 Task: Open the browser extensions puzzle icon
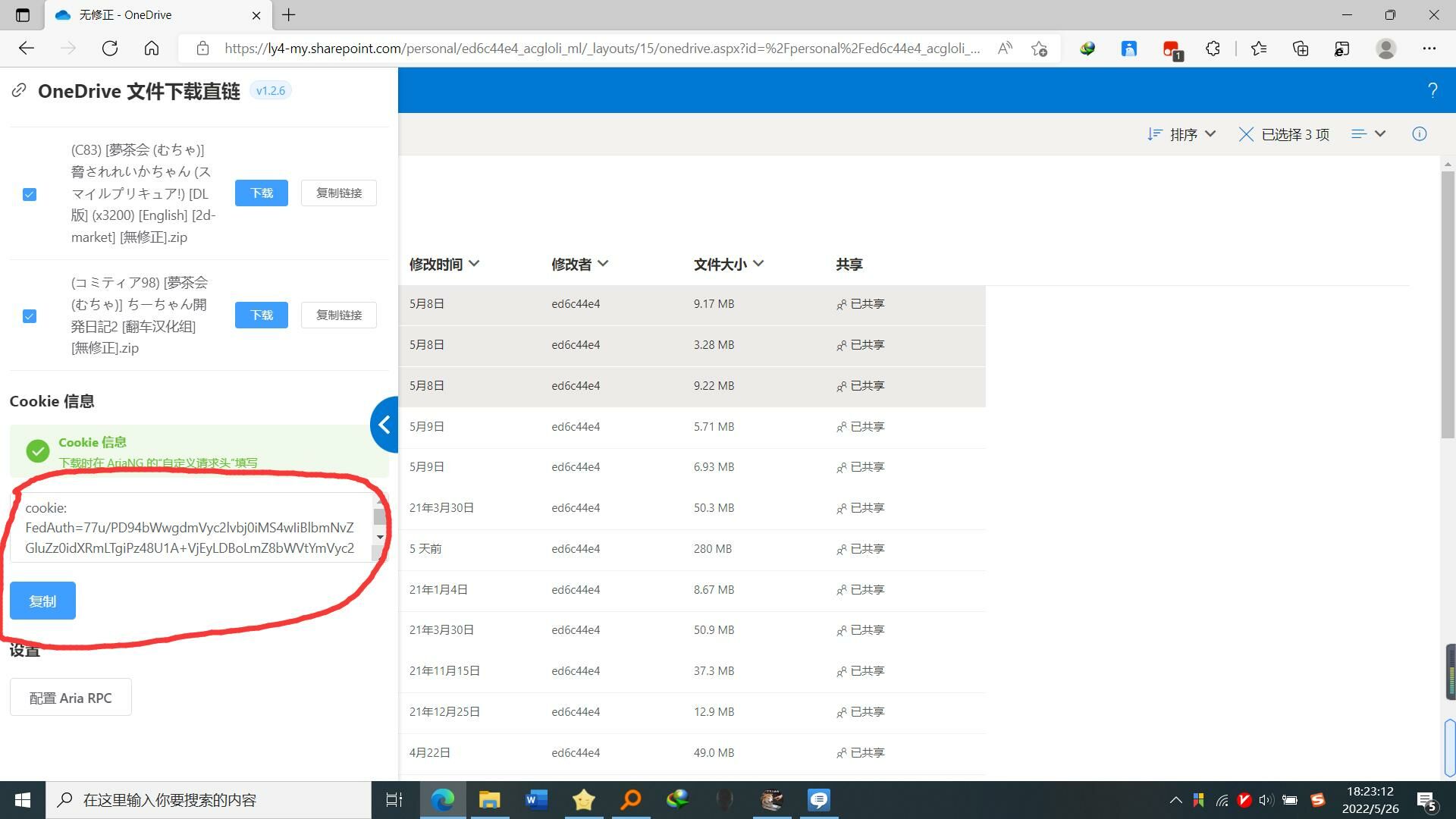click(x=1213, y=49)
